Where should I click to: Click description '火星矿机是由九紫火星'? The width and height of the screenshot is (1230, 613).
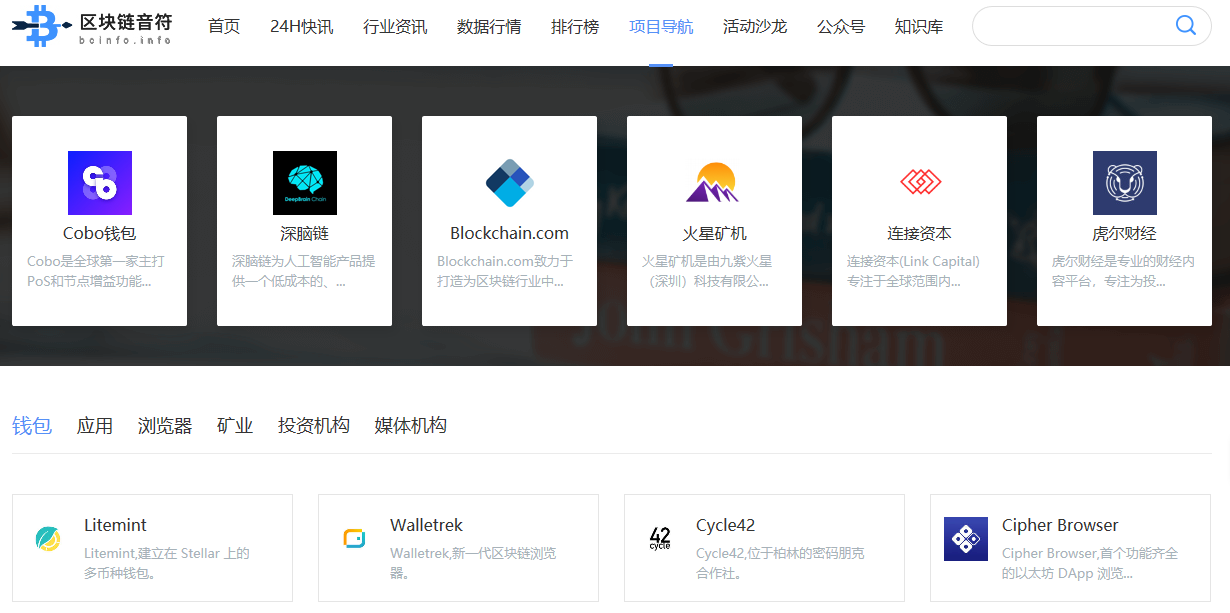tap(707, 262)
